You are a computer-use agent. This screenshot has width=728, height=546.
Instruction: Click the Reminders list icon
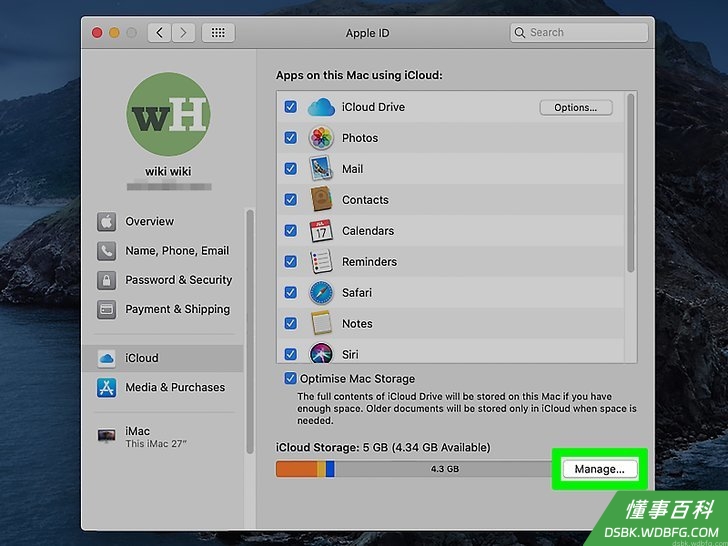tap(321, 261)
